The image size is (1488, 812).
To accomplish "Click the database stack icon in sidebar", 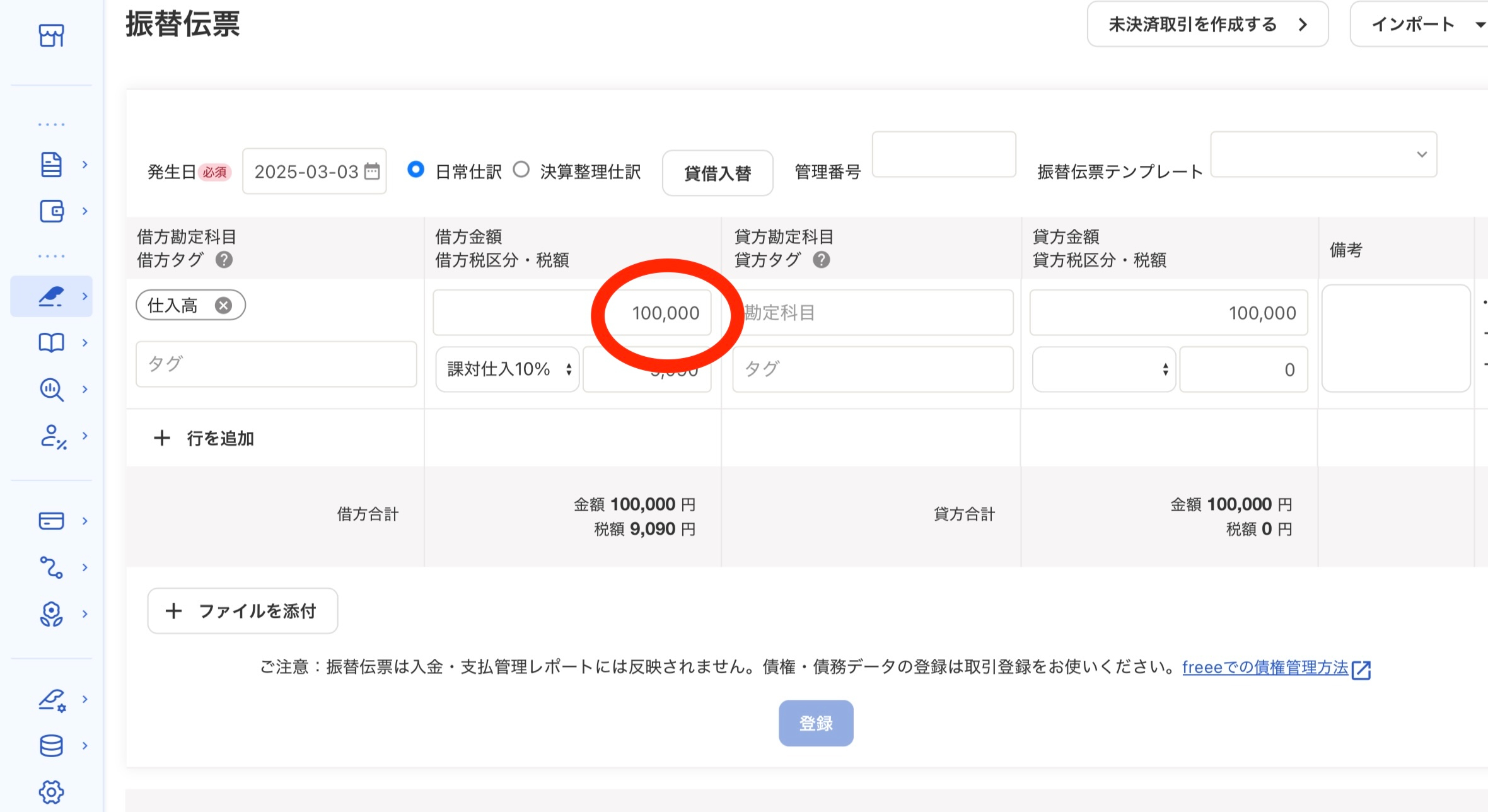I will tap(51, 746).
